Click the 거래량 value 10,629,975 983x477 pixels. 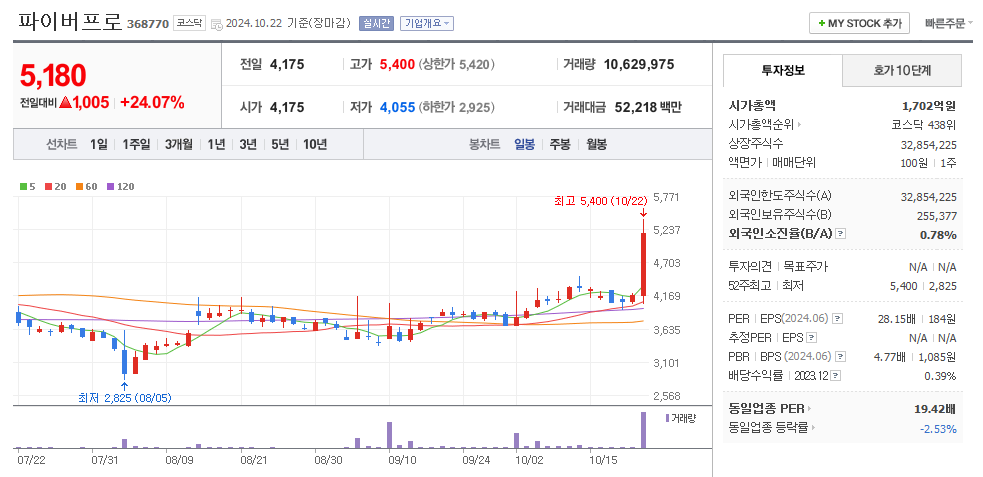pyautogui.click(x=639, y=64)
